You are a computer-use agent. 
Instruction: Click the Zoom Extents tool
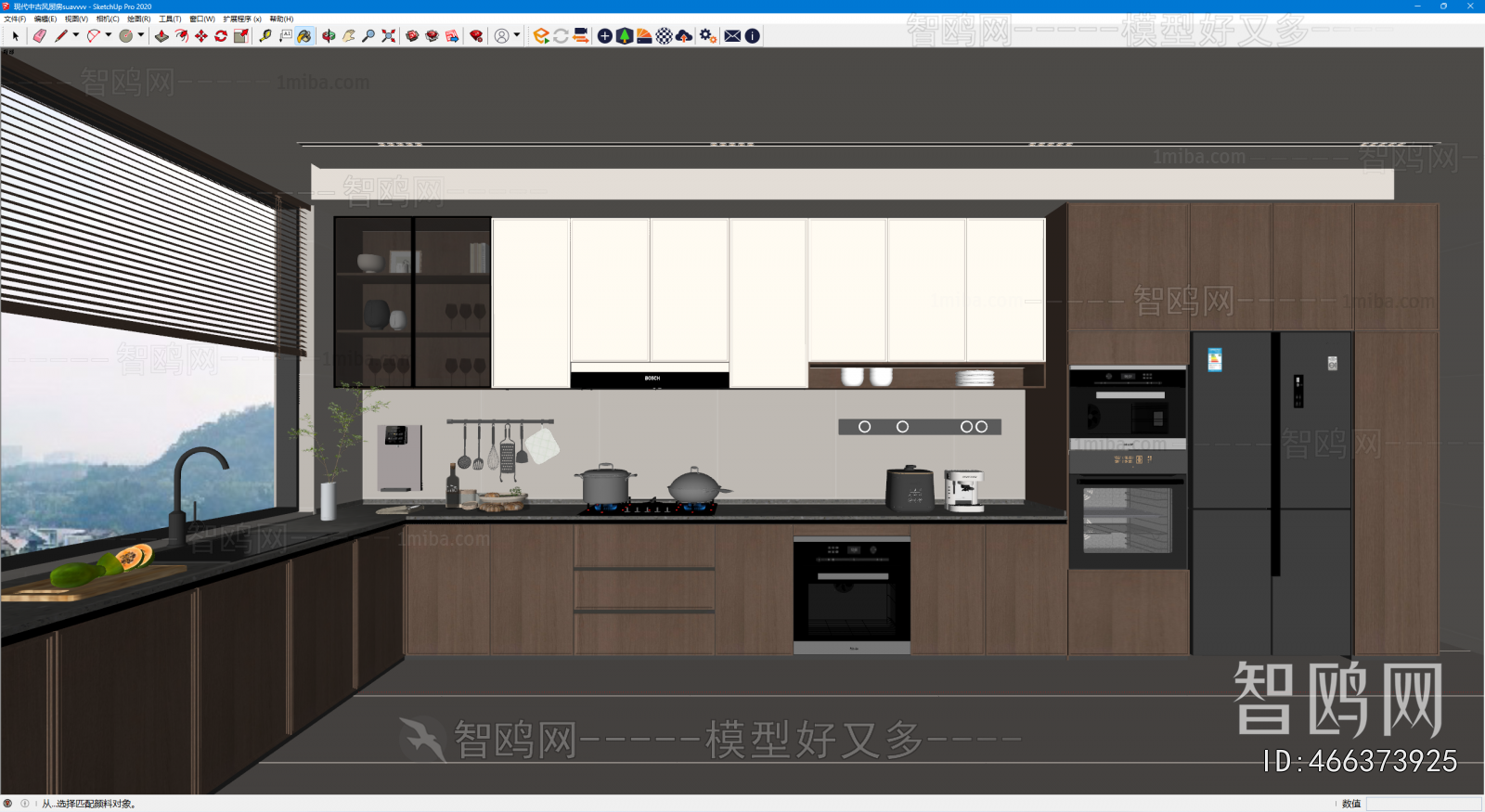388,36
